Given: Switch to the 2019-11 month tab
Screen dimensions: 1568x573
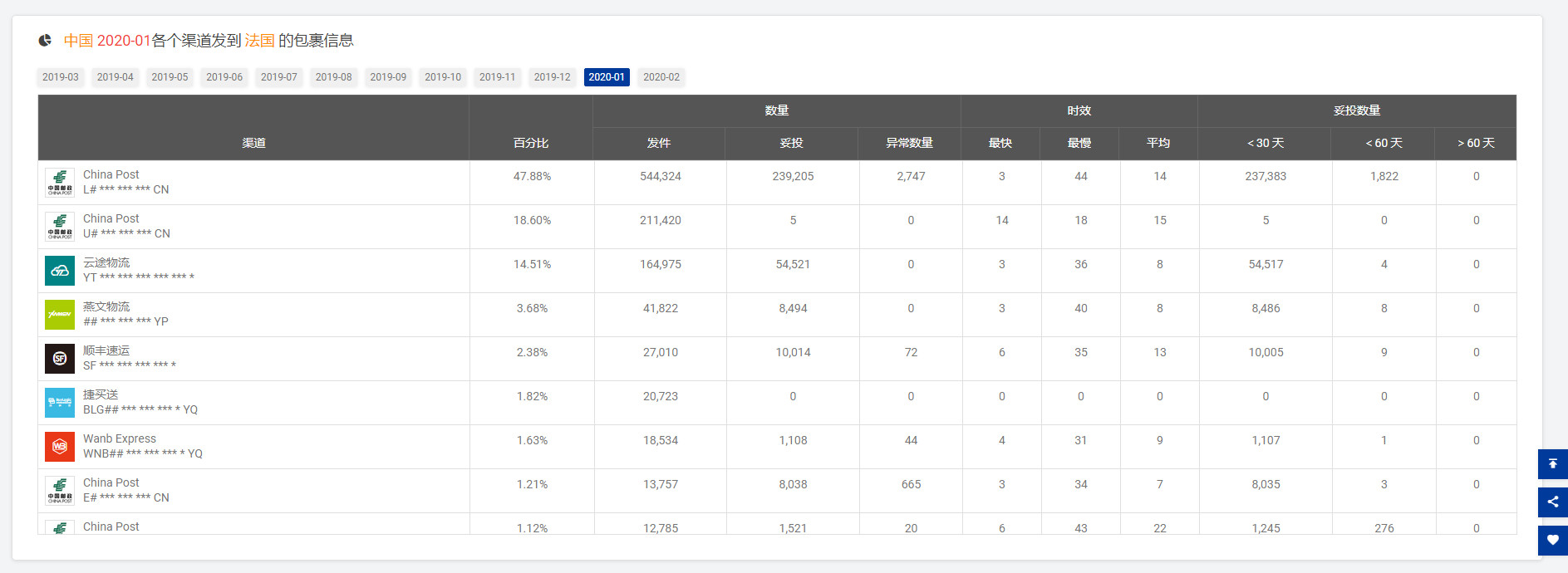Looking at the screenshot, I should click(x=498, y=77).
